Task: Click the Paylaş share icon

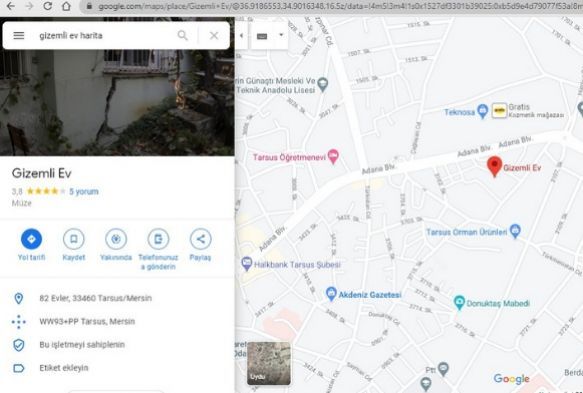Action: 200,239
